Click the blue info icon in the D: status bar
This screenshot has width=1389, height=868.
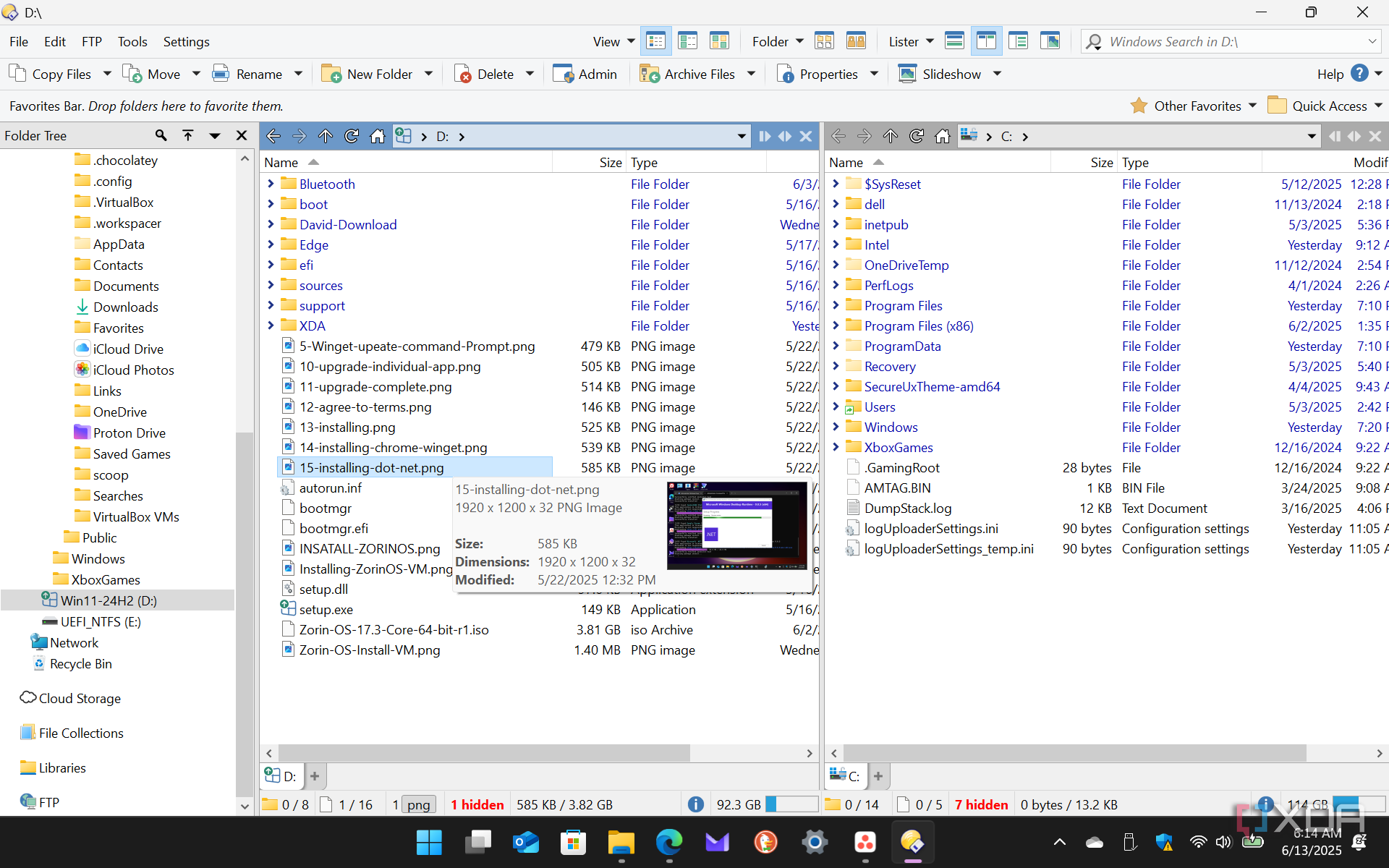[695, 804]
